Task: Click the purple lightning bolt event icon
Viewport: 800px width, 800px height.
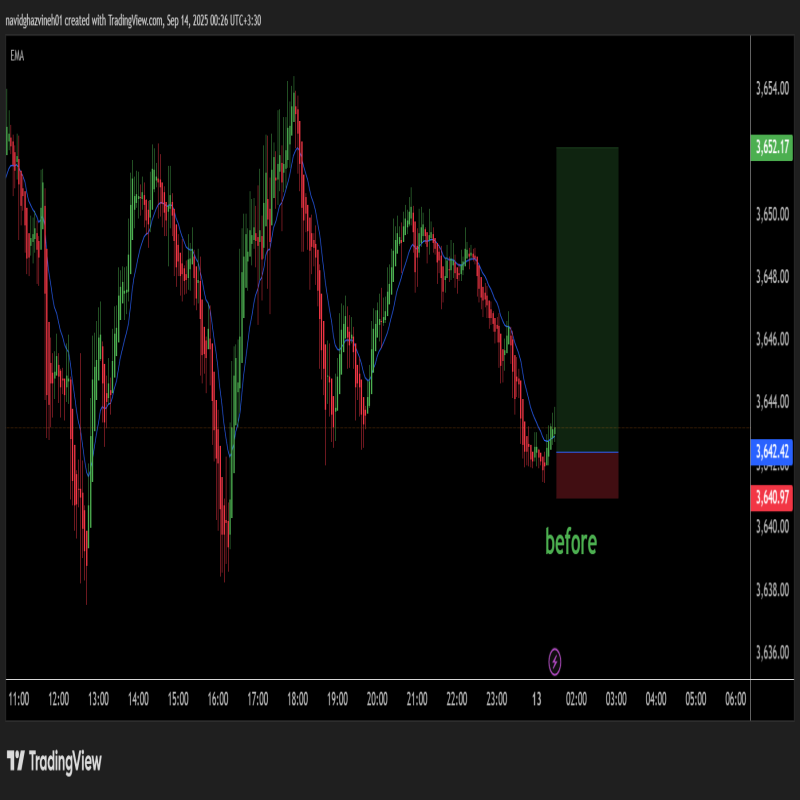Action: pyautogui.click(x=555, y=660)
